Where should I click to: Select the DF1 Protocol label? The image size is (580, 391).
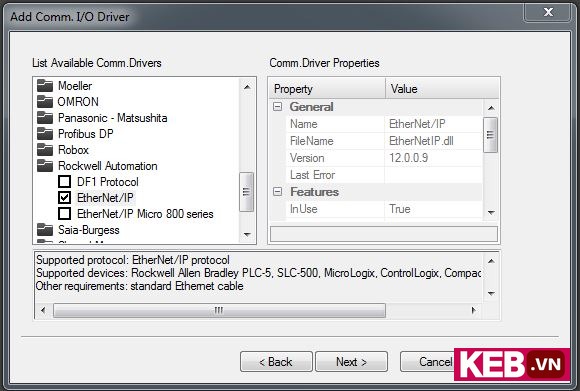[x=108, y=182]
